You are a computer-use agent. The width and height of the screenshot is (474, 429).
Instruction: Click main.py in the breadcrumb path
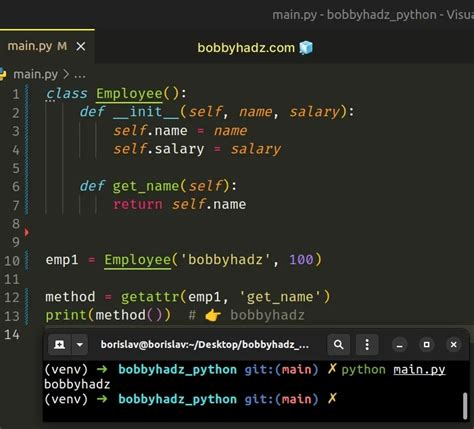(x=35, y=74)
